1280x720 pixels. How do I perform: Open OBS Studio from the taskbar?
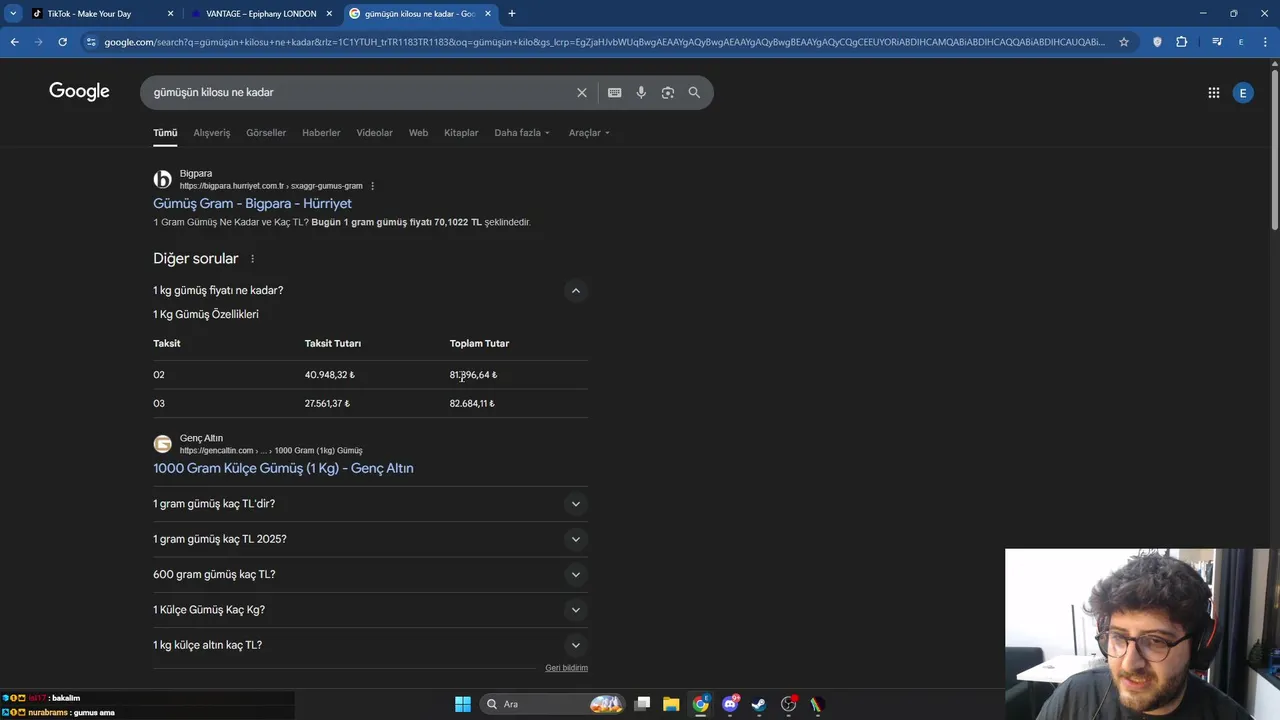(x=788, y=704)
